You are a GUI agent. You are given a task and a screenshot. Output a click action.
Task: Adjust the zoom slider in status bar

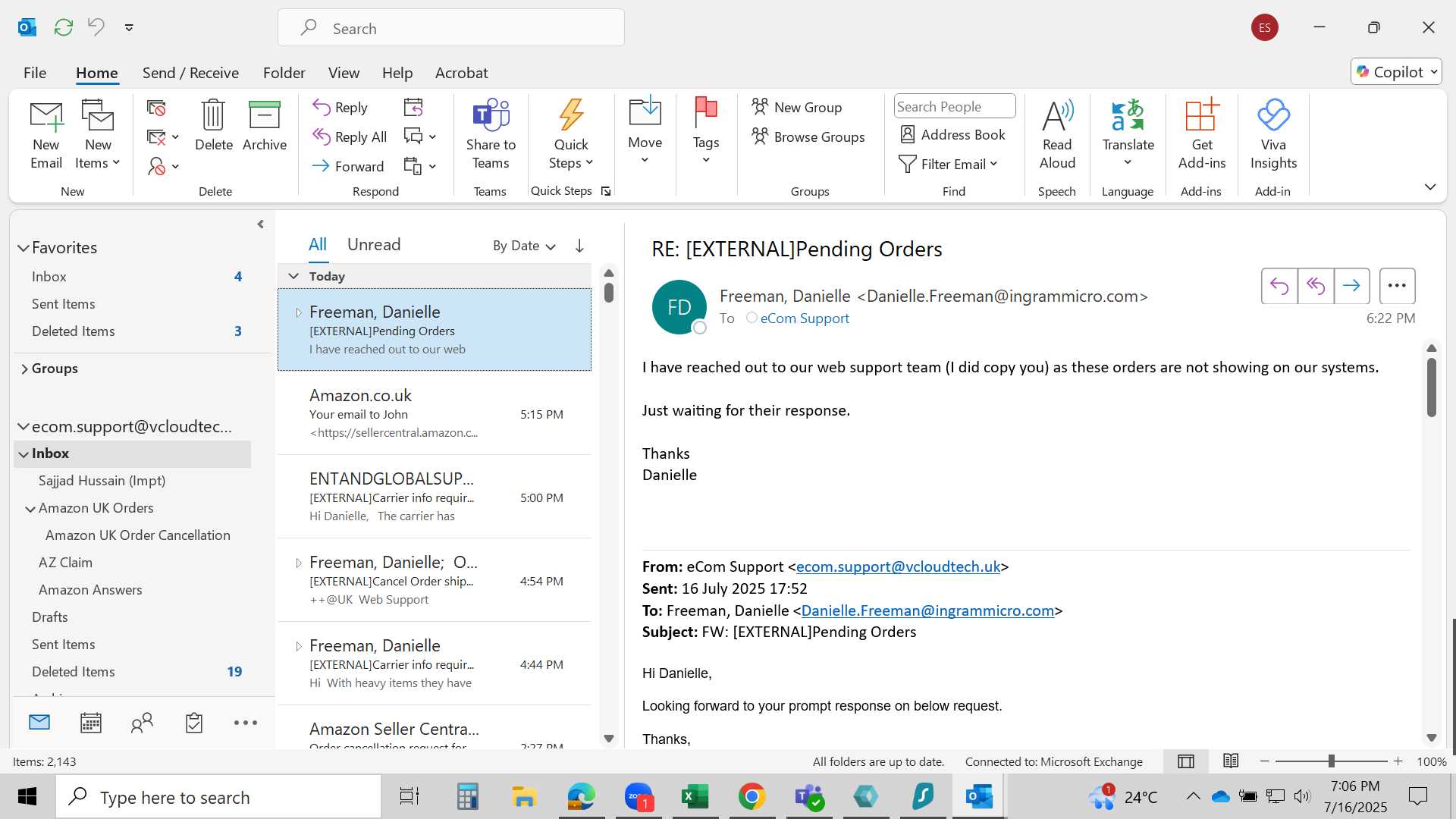pyautogui.click(x=1331, y=761)
